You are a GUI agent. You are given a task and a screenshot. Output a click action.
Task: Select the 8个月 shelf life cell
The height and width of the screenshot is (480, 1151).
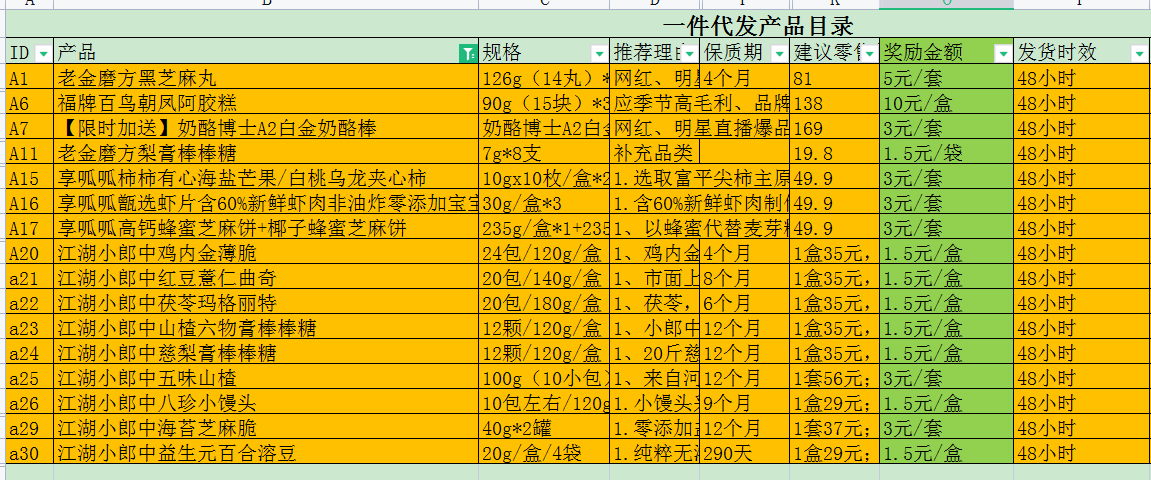tap(745, 278)
